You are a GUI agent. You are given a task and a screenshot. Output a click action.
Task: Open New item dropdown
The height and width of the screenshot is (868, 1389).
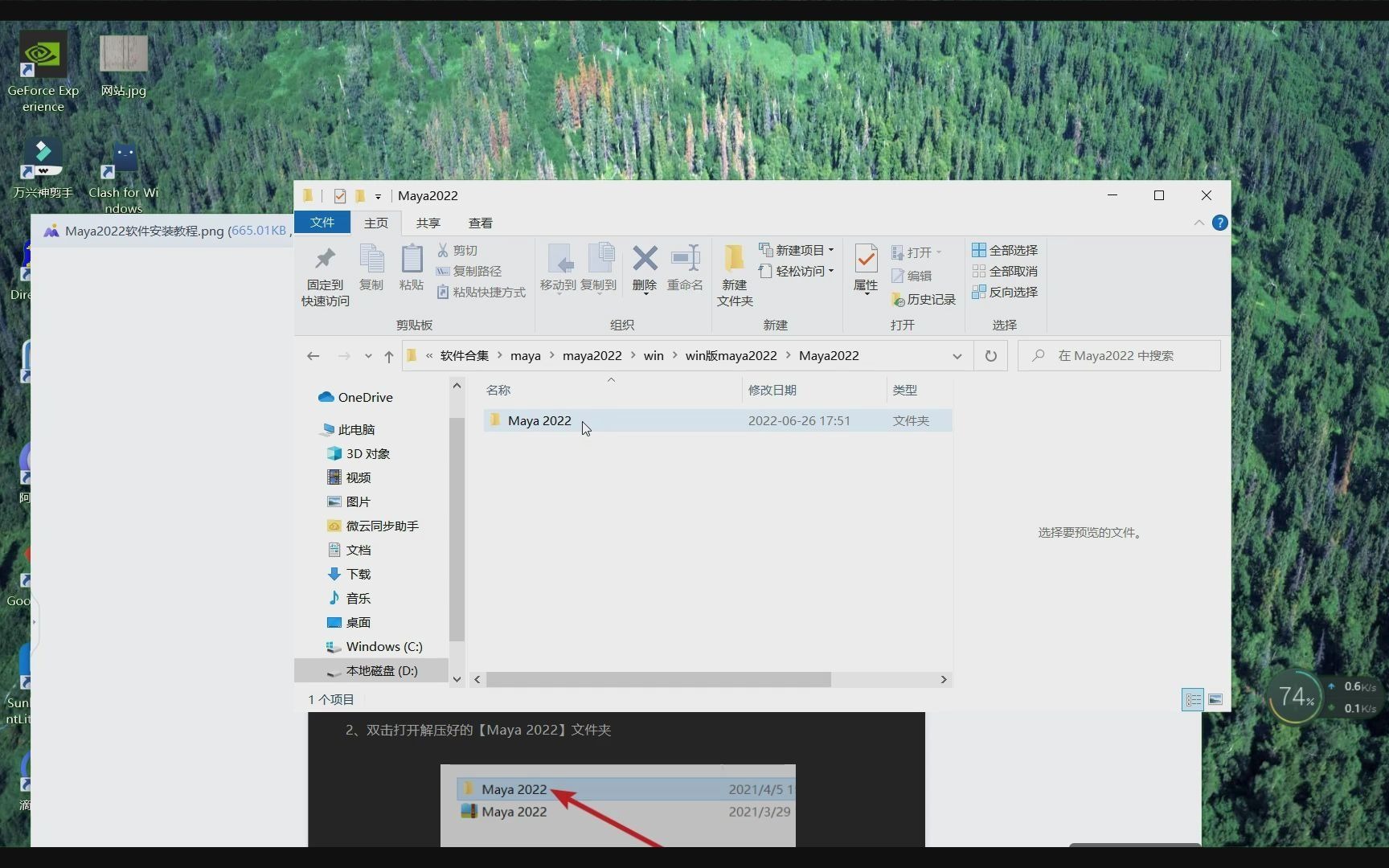(797, 251)
